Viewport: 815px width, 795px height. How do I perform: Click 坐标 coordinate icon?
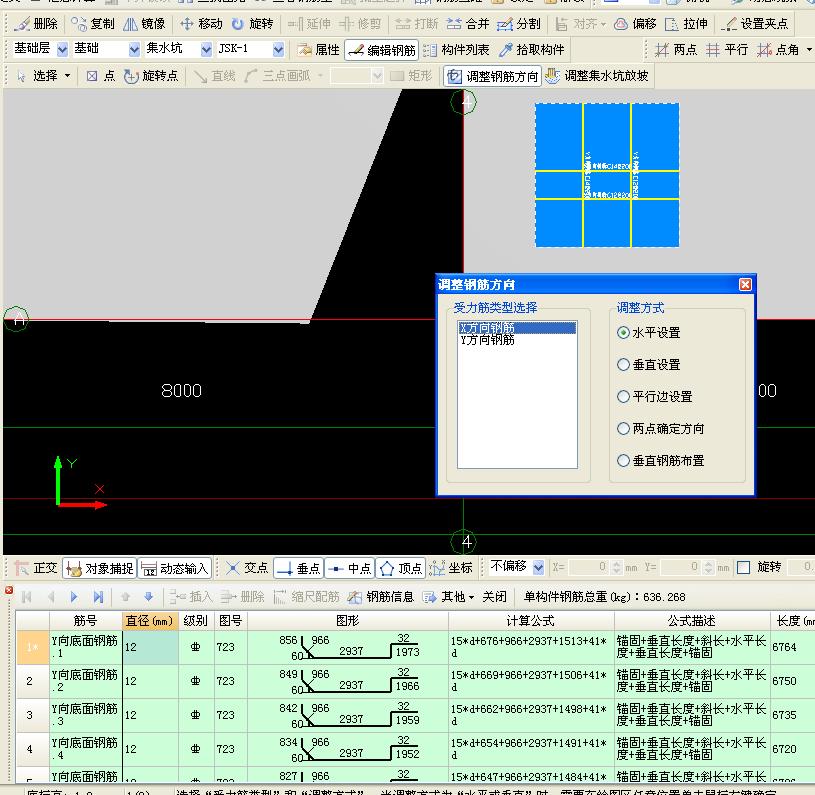pos(450,568)
